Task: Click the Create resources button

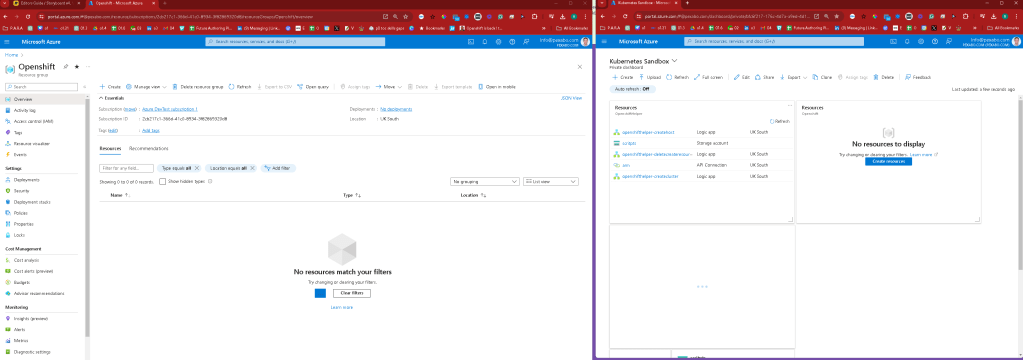Action: click(x=889, y=161)
